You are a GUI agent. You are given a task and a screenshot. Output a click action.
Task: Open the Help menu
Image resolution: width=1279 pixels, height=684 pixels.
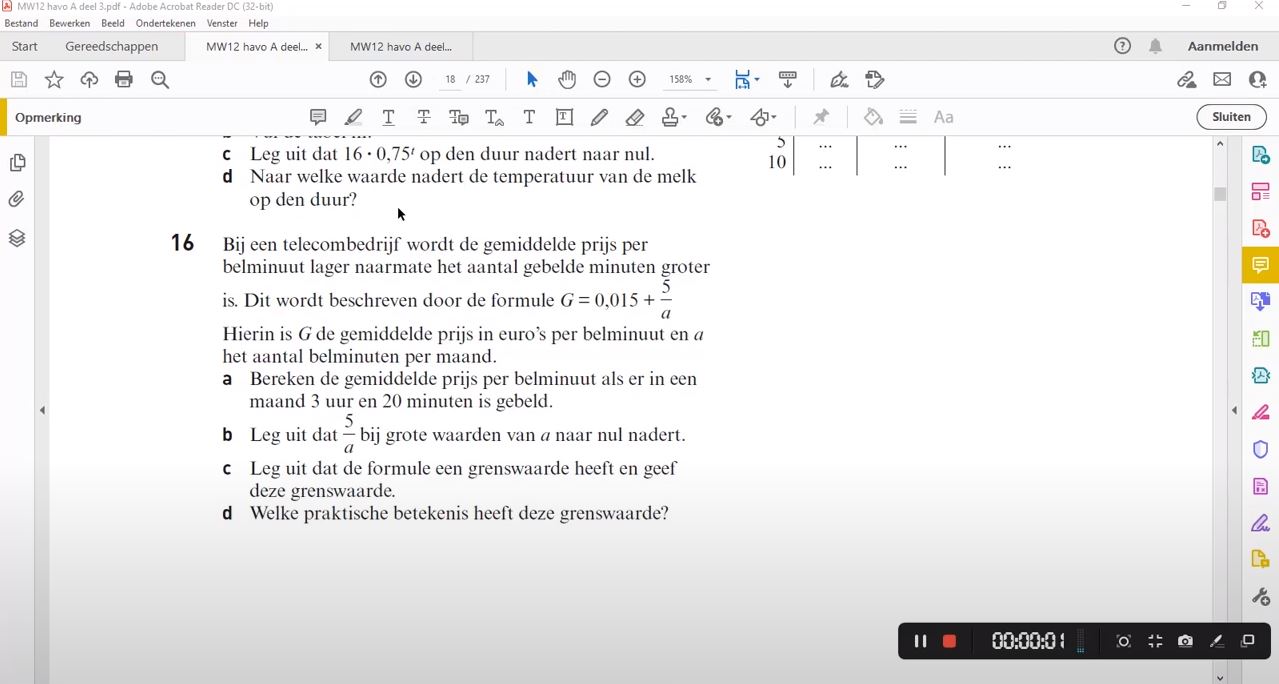point(258,23)
